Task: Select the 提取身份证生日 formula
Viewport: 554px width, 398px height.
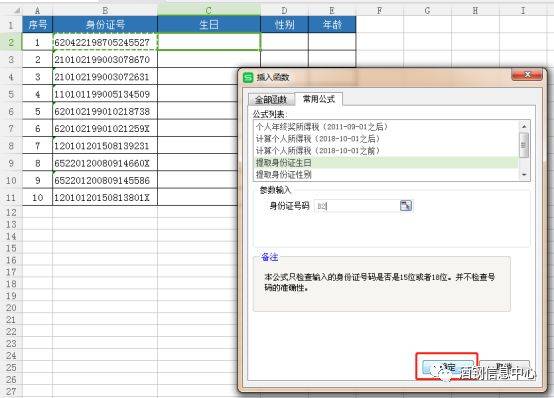Action: pos(386,163)
